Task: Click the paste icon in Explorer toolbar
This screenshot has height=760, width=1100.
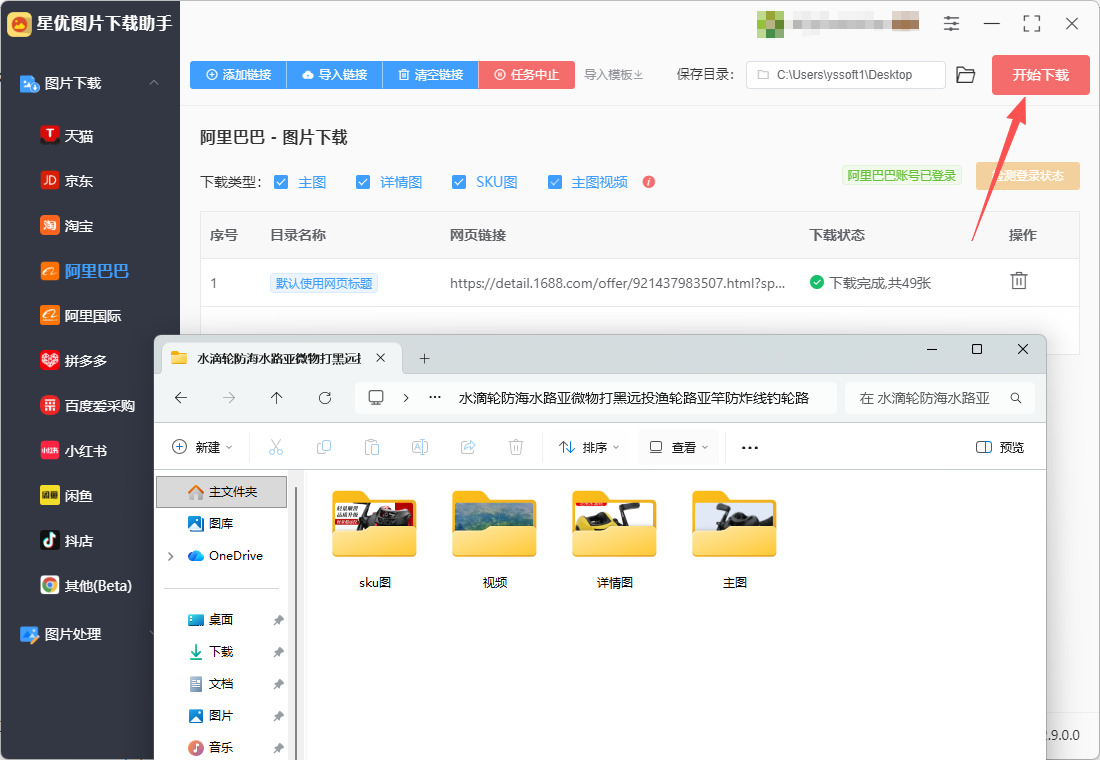Action: [x=372, y=447]
